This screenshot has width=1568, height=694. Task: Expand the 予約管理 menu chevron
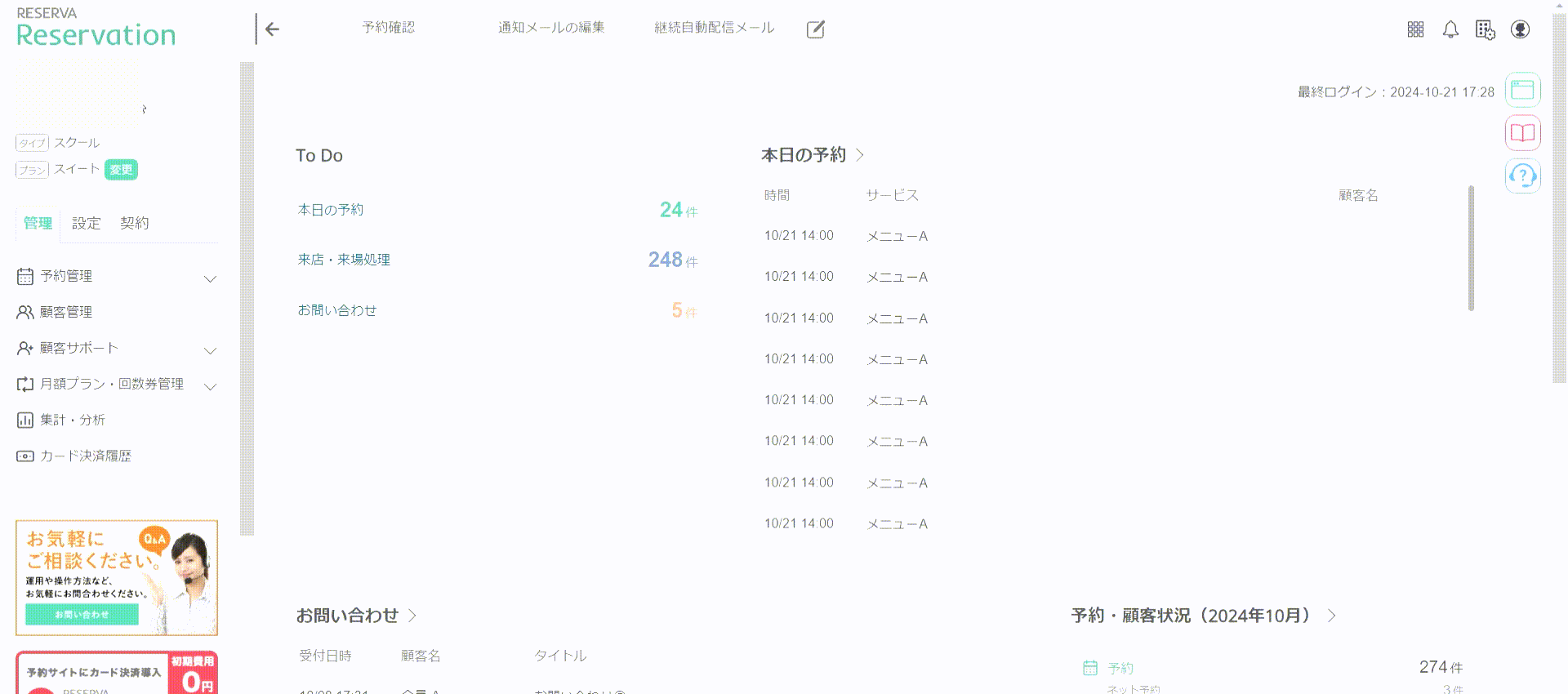[210, 278]
